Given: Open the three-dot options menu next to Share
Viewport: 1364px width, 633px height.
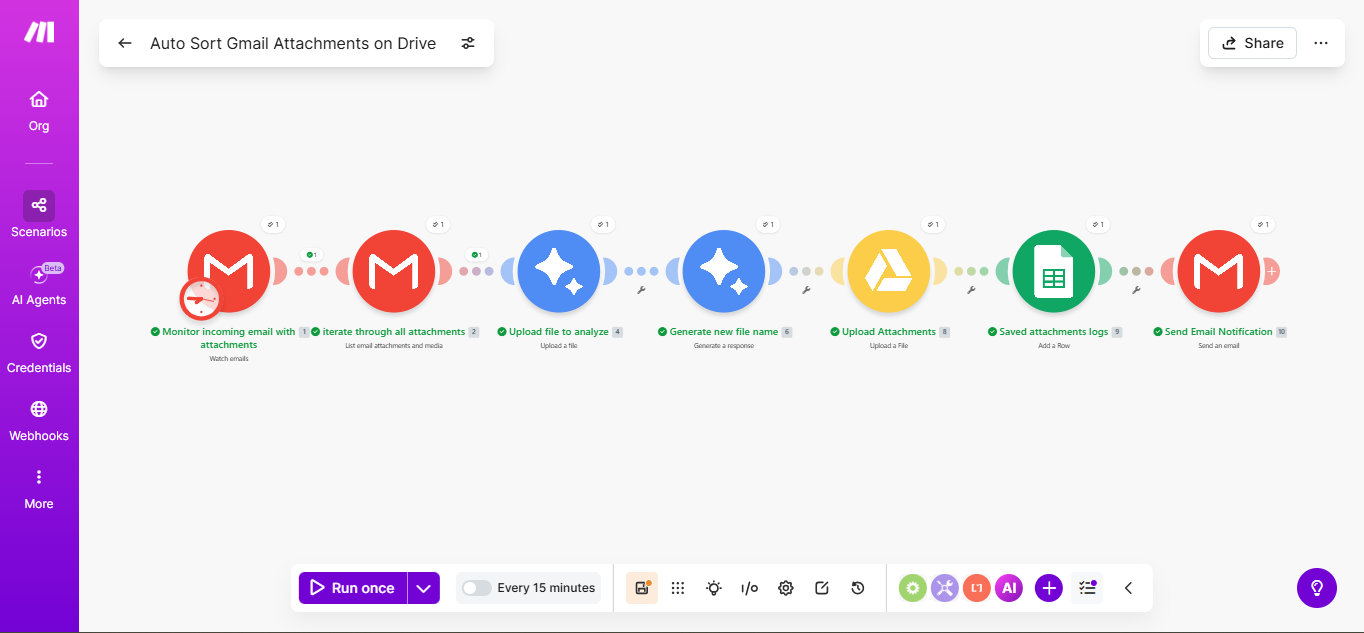Looking at the screenshot, I should 1321,43.
